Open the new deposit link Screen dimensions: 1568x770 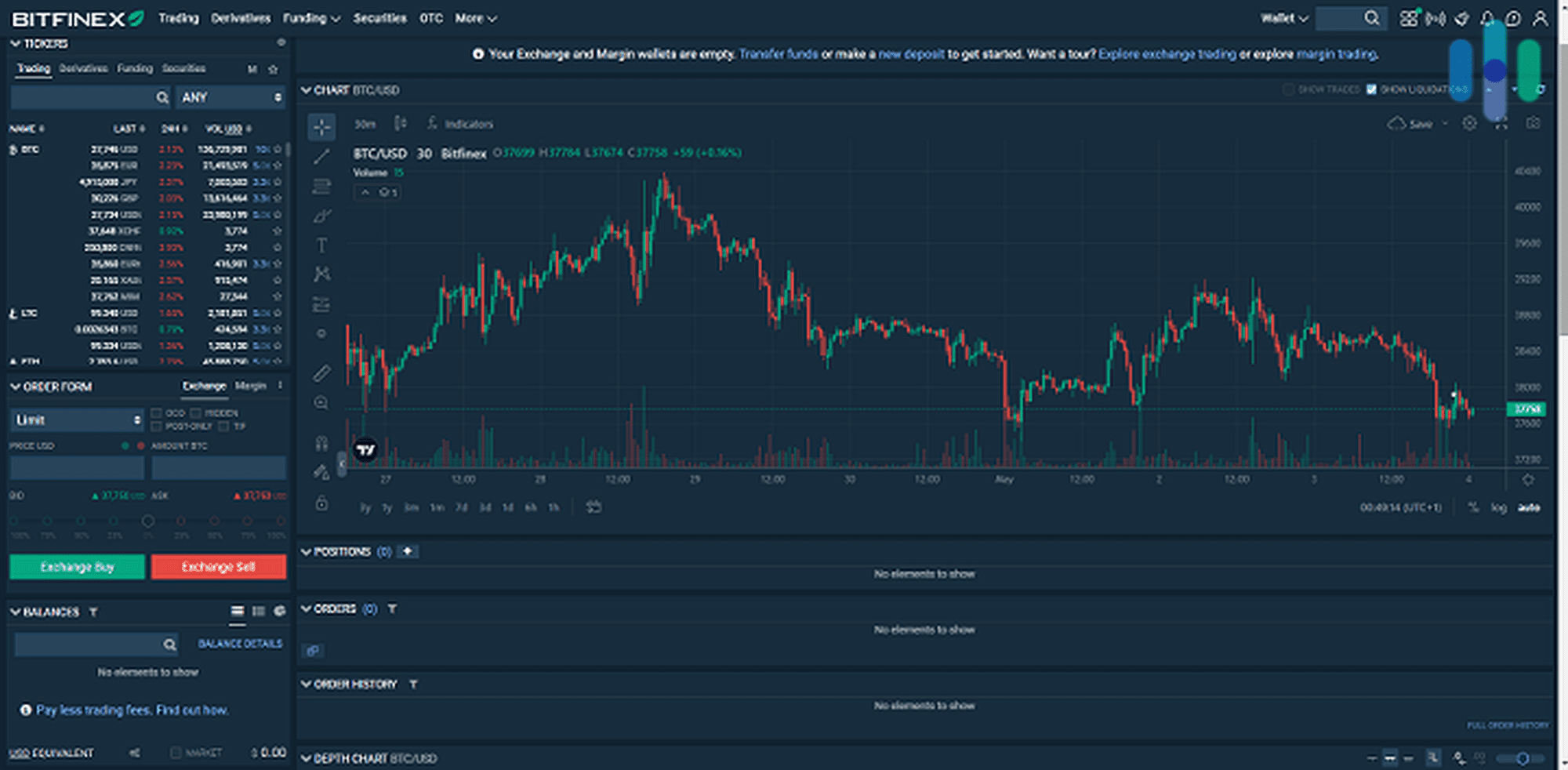911,54
